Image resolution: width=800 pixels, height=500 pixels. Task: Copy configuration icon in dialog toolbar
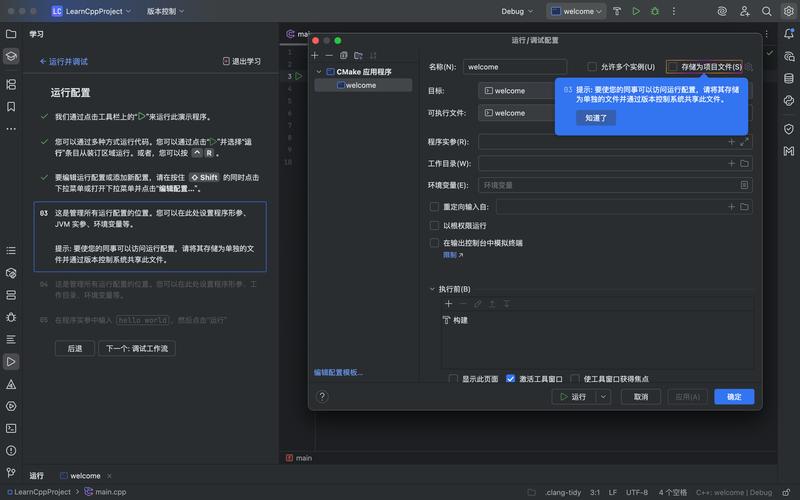tap(343, 55)
